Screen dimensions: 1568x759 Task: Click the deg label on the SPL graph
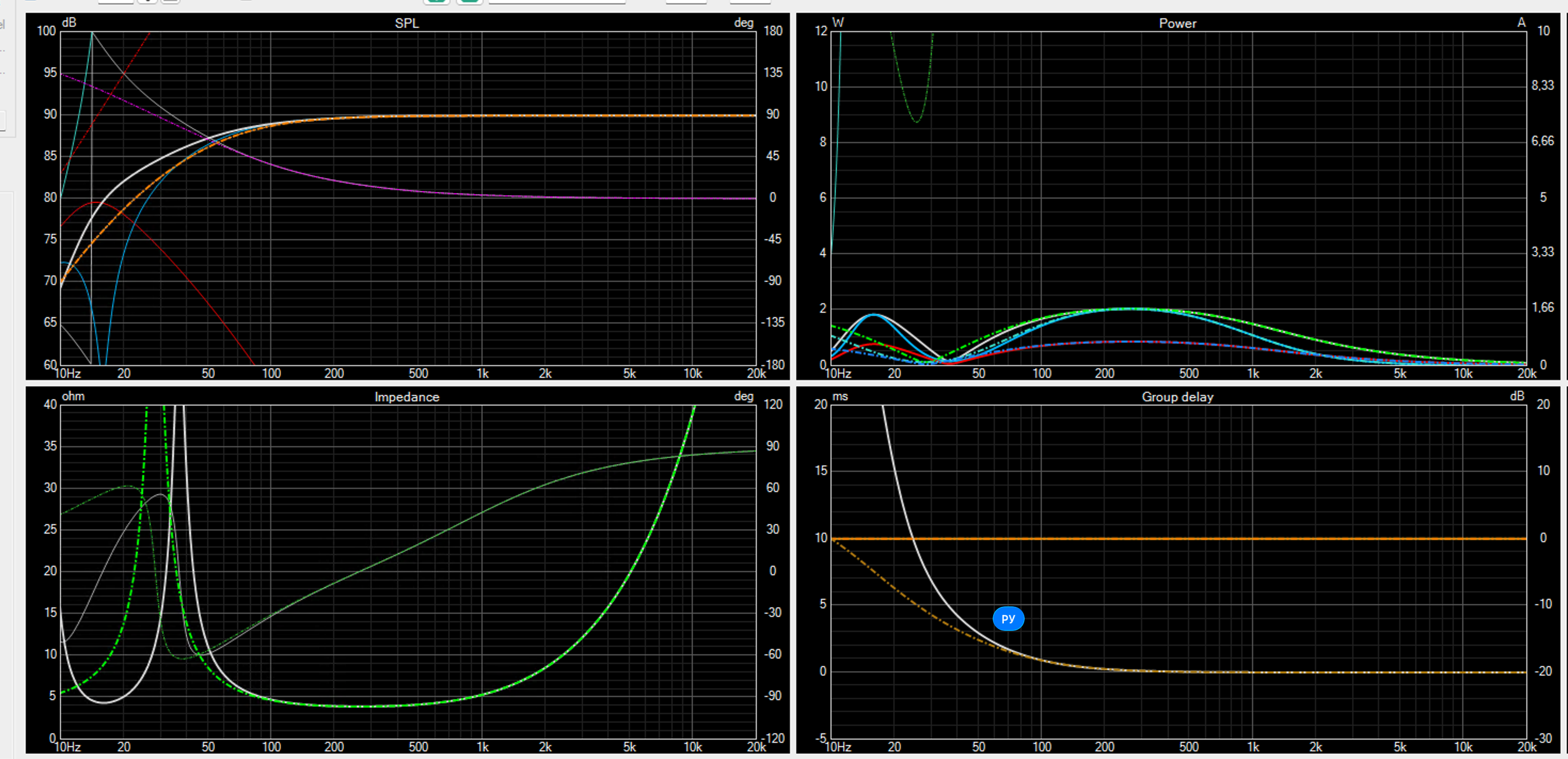pyautogui.click(x=743, y=22)
